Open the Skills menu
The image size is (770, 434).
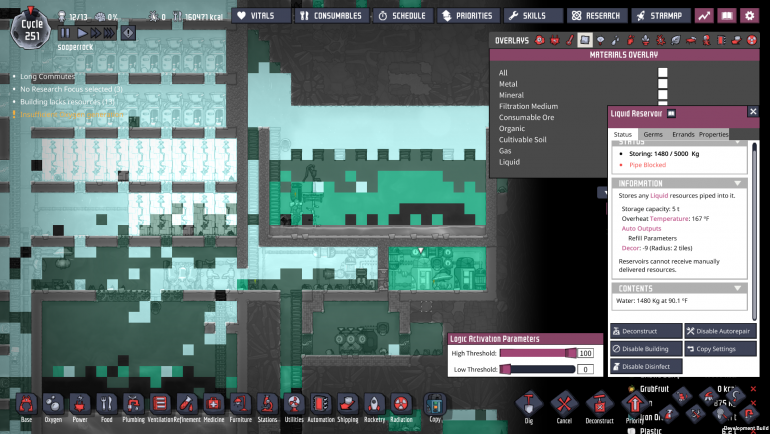[533, 16]
